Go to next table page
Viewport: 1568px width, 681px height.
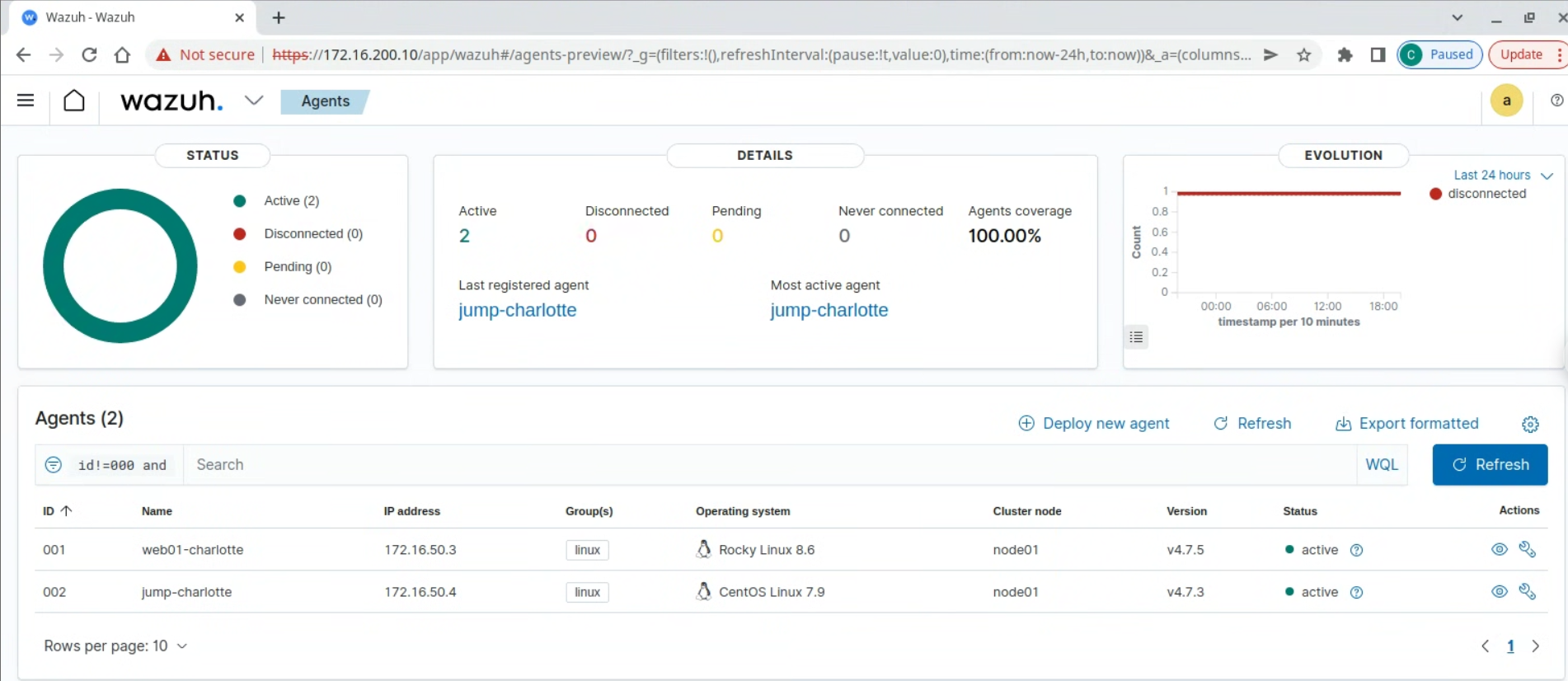coord(1535,646)
